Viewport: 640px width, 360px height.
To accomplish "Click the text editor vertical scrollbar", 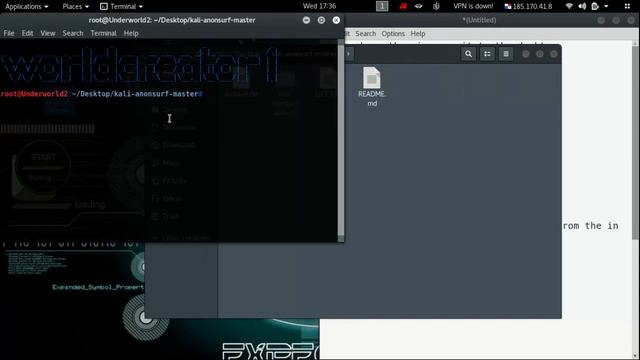I will pos(636,143).
